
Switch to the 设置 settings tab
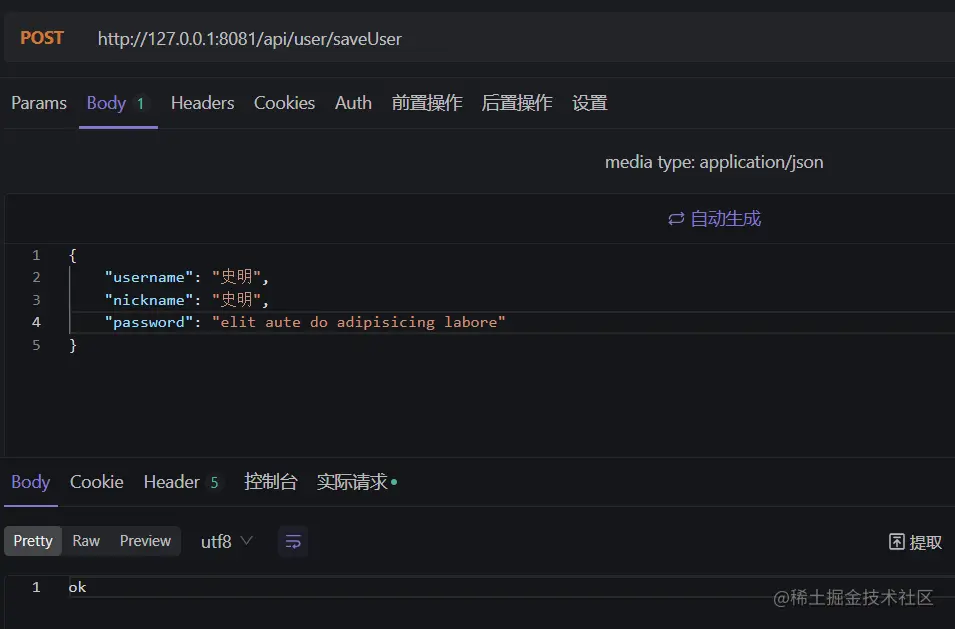pyautogui.click(x=590, y=103)
